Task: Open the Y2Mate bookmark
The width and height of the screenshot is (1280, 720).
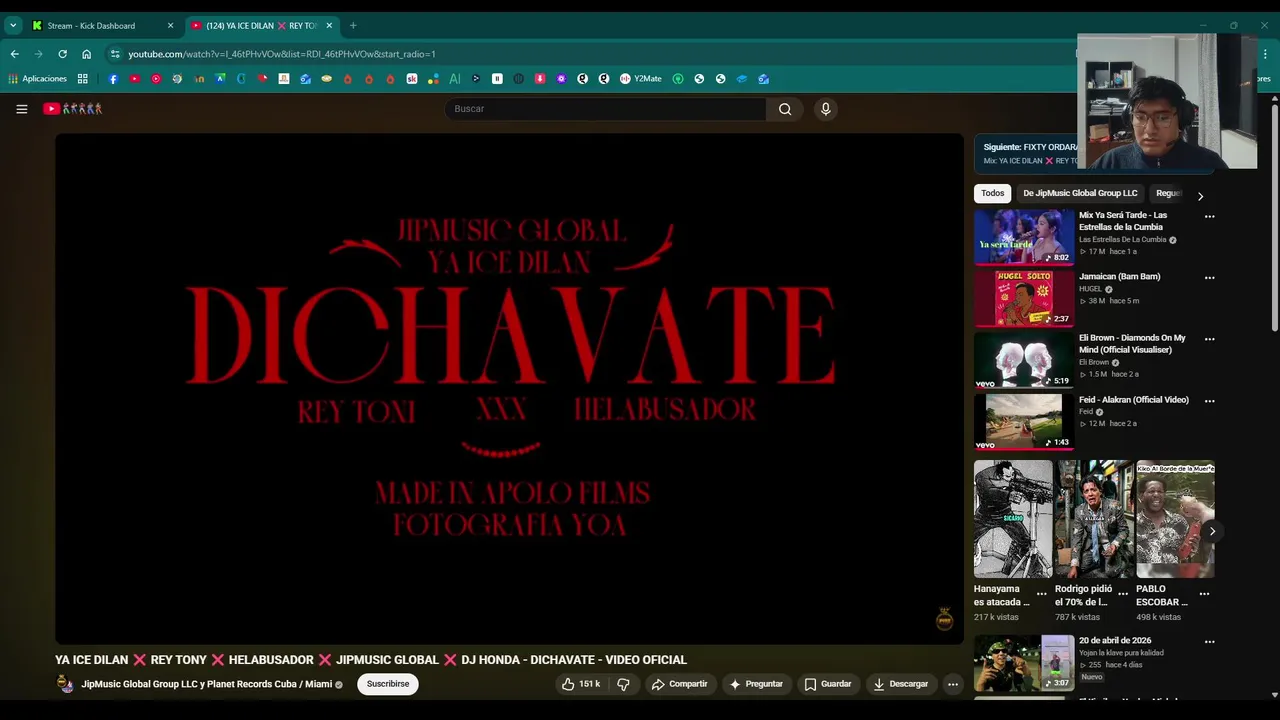Action: click(641, 79)
